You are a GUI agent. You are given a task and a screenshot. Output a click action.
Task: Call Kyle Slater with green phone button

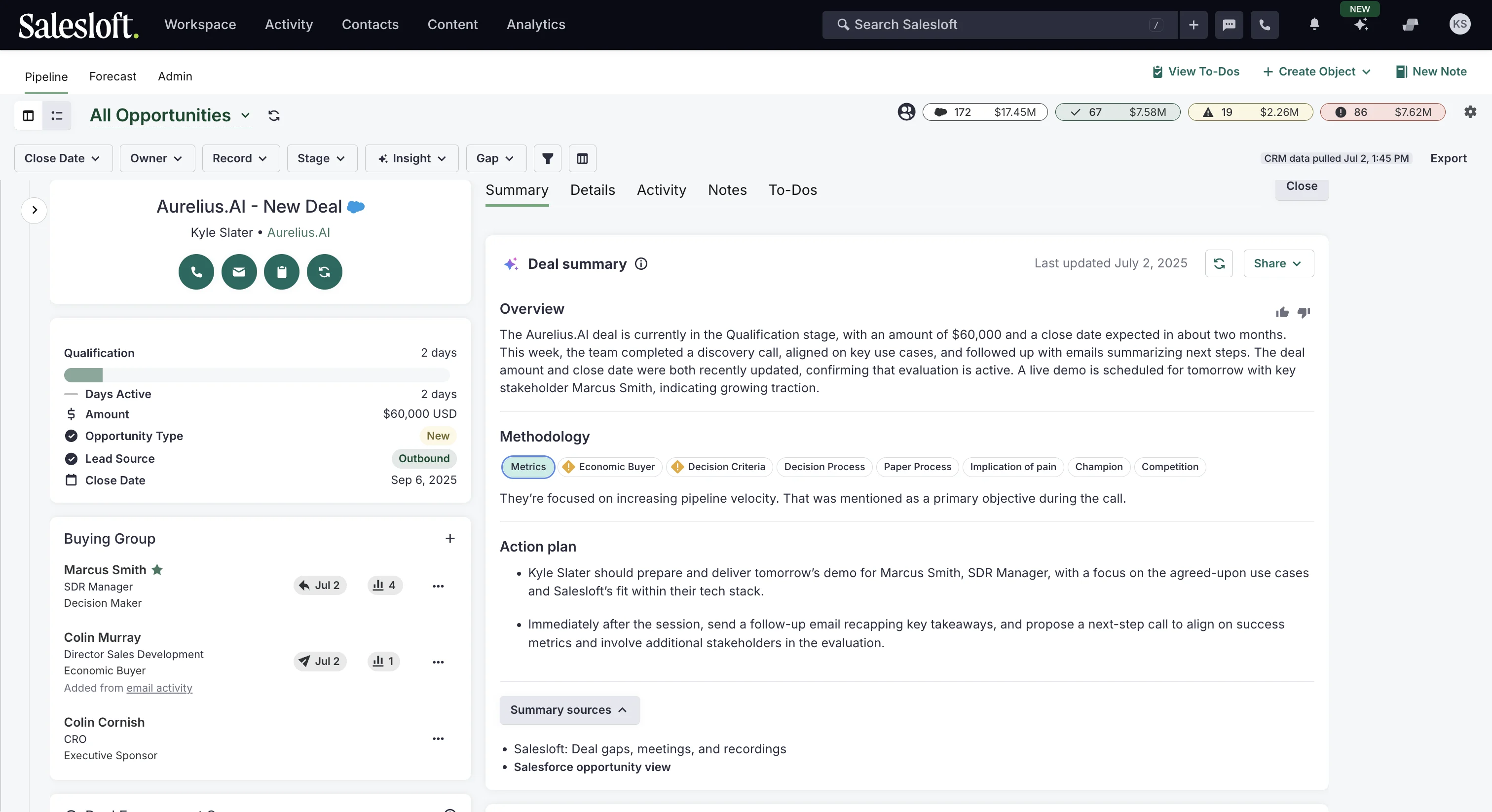tap(196, 272)
